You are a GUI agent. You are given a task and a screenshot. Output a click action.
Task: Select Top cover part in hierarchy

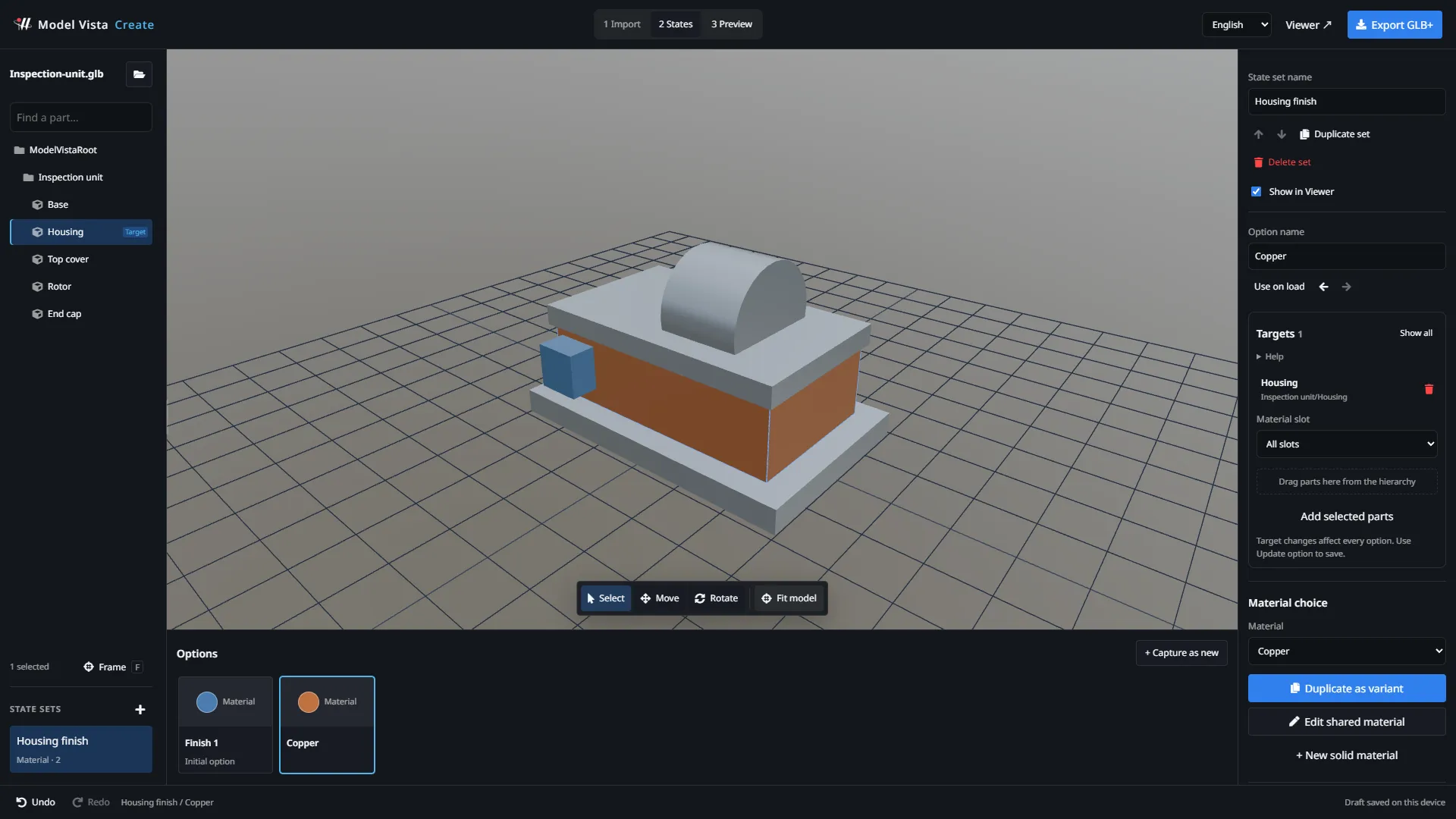click(x=81, y=259)
